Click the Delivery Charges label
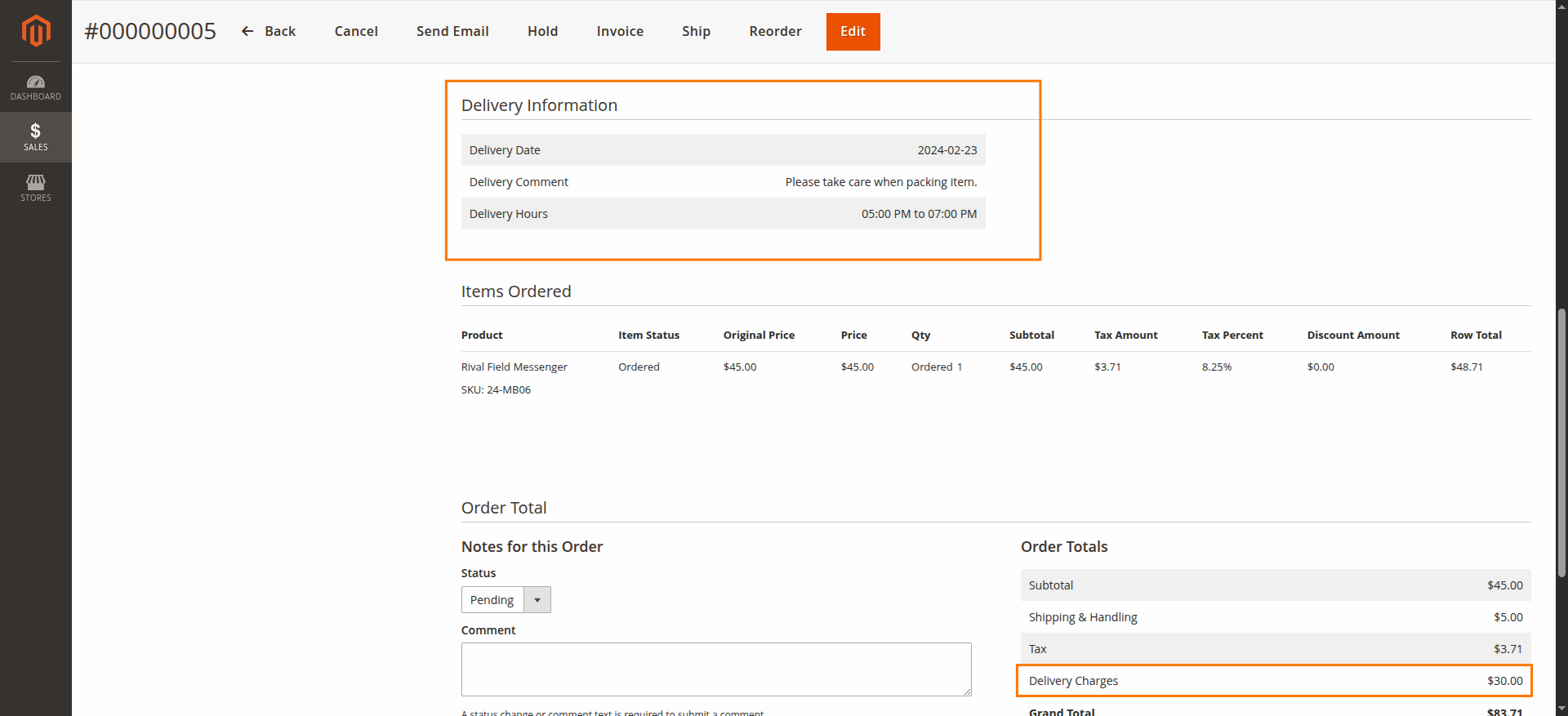Image resolution: width=1568 pixels, height=716 pixels. [x=1073, y=681]
